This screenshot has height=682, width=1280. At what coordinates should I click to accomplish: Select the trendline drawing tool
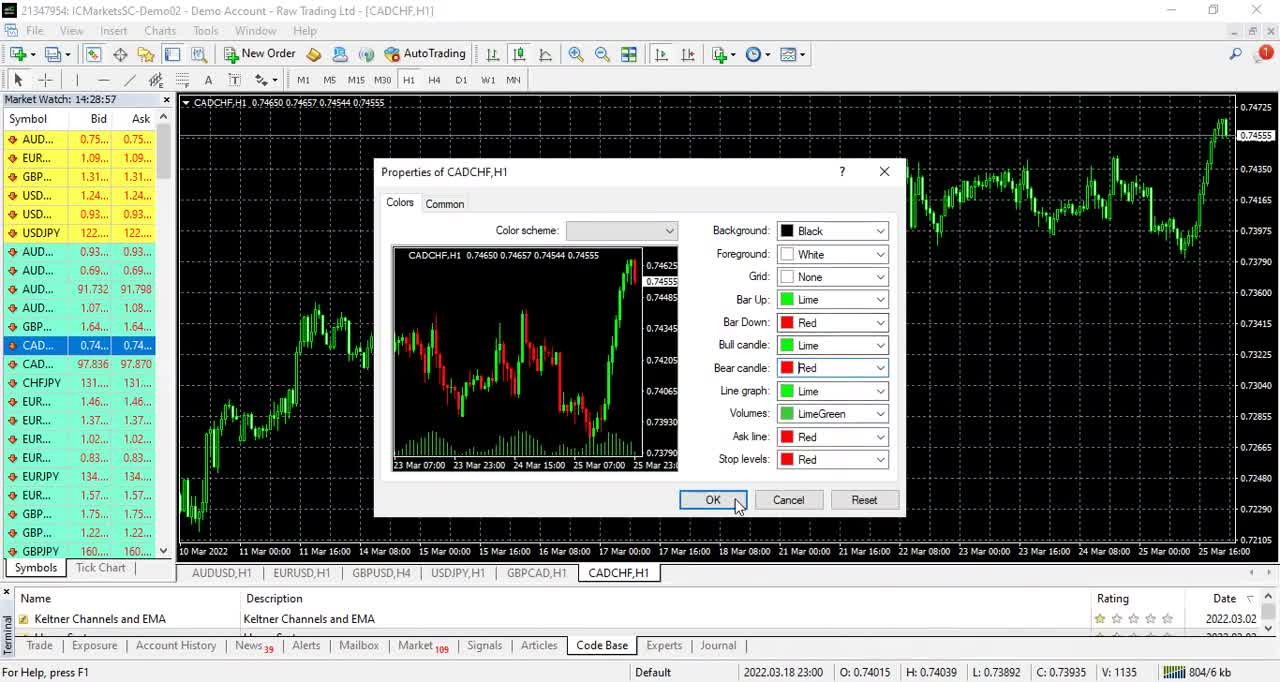(x=129, y=80)
